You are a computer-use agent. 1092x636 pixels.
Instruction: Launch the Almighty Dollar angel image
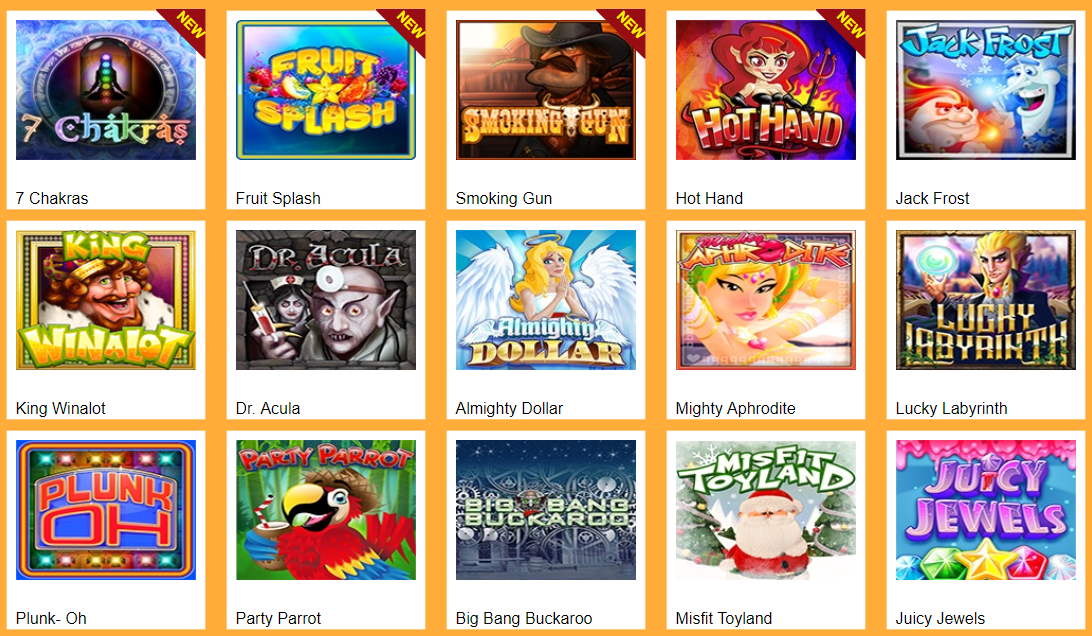pyautogui.click(x=546, y=300)
